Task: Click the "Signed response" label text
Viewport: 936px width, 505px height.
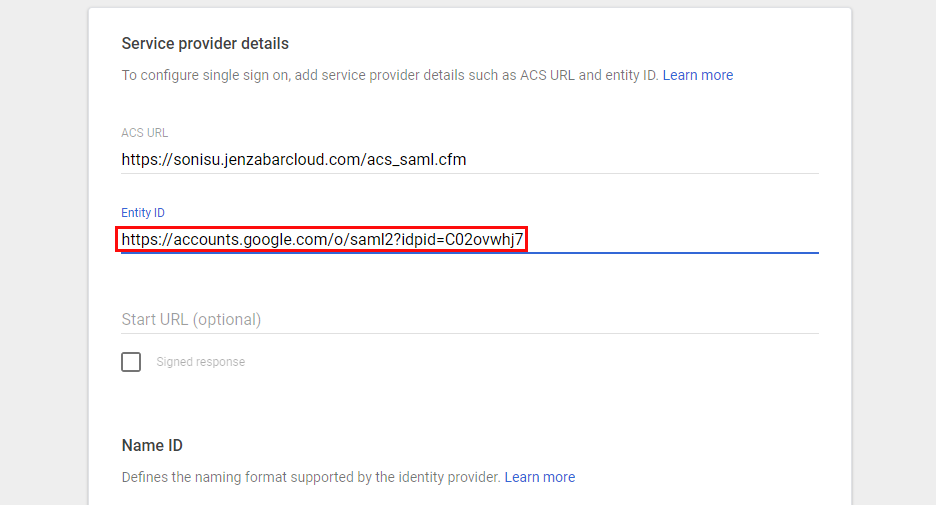Action: tap(200, 362)
